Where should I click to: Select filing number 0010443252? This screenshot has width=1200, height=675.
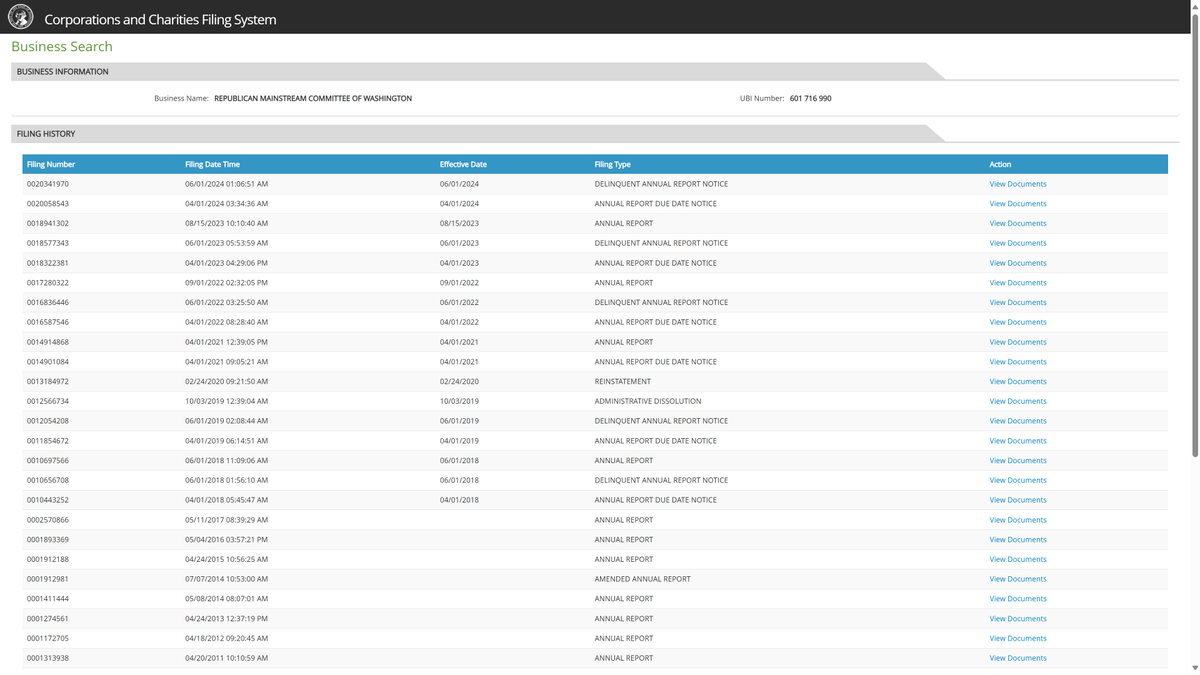pos(48,500)
